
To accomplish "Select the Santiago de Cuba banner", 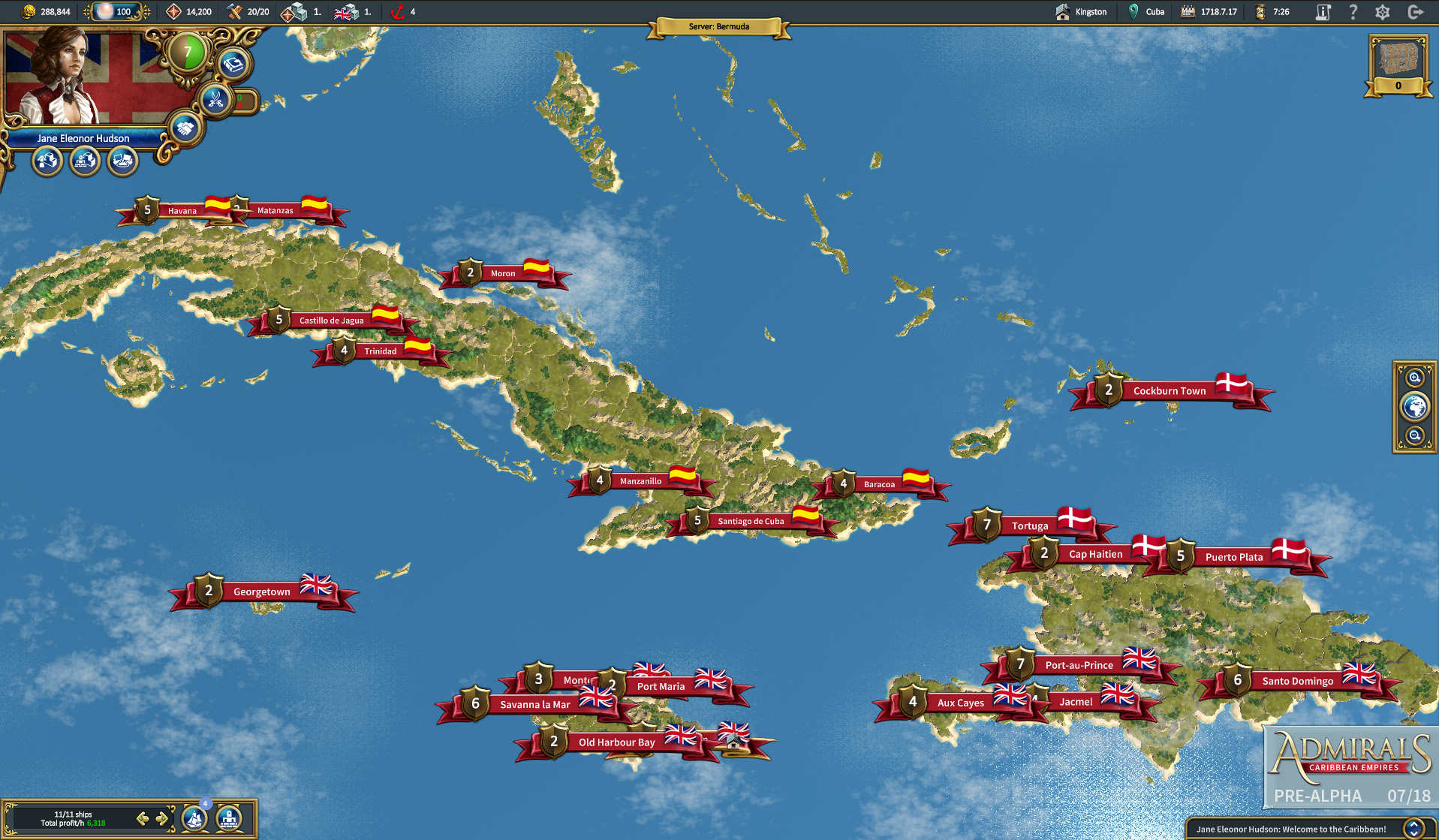I will [751, 521].
